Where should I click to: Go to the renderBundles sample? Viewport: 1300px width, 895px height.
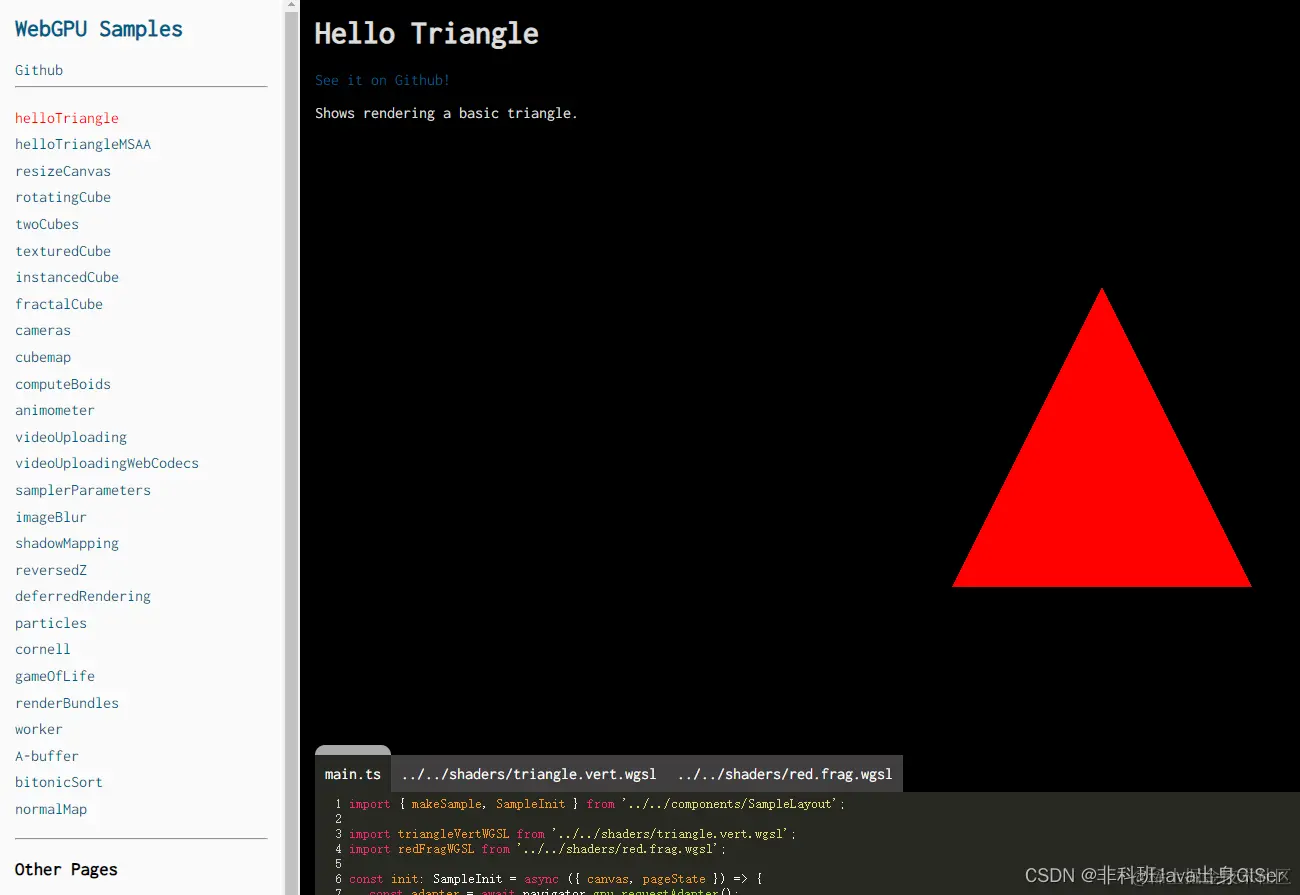(x=67, y=703)
